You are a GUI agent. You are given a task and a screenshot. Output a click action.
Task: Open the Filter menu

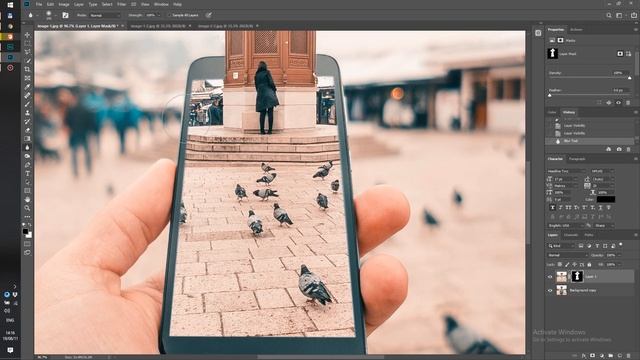(122, 4)
